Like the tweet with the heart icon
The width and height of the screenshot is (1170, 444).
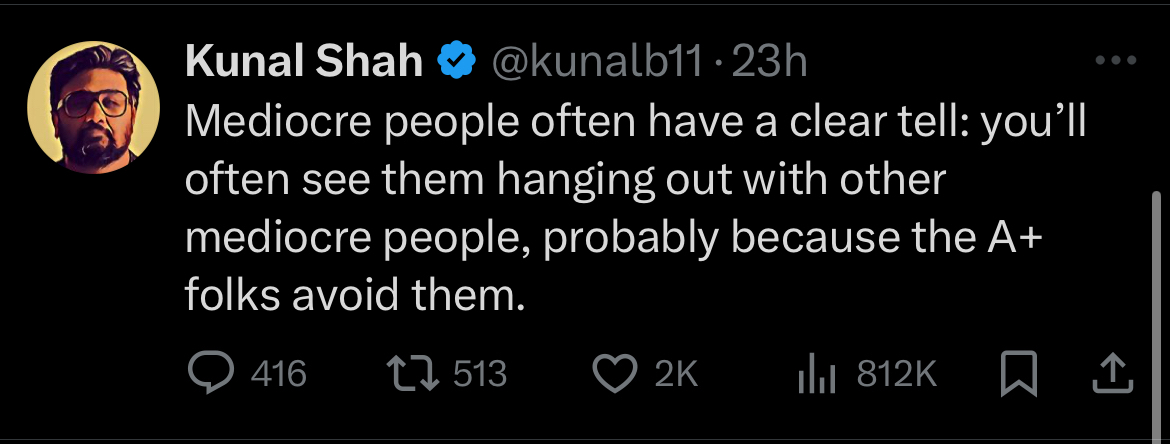[x=616, y=375]
